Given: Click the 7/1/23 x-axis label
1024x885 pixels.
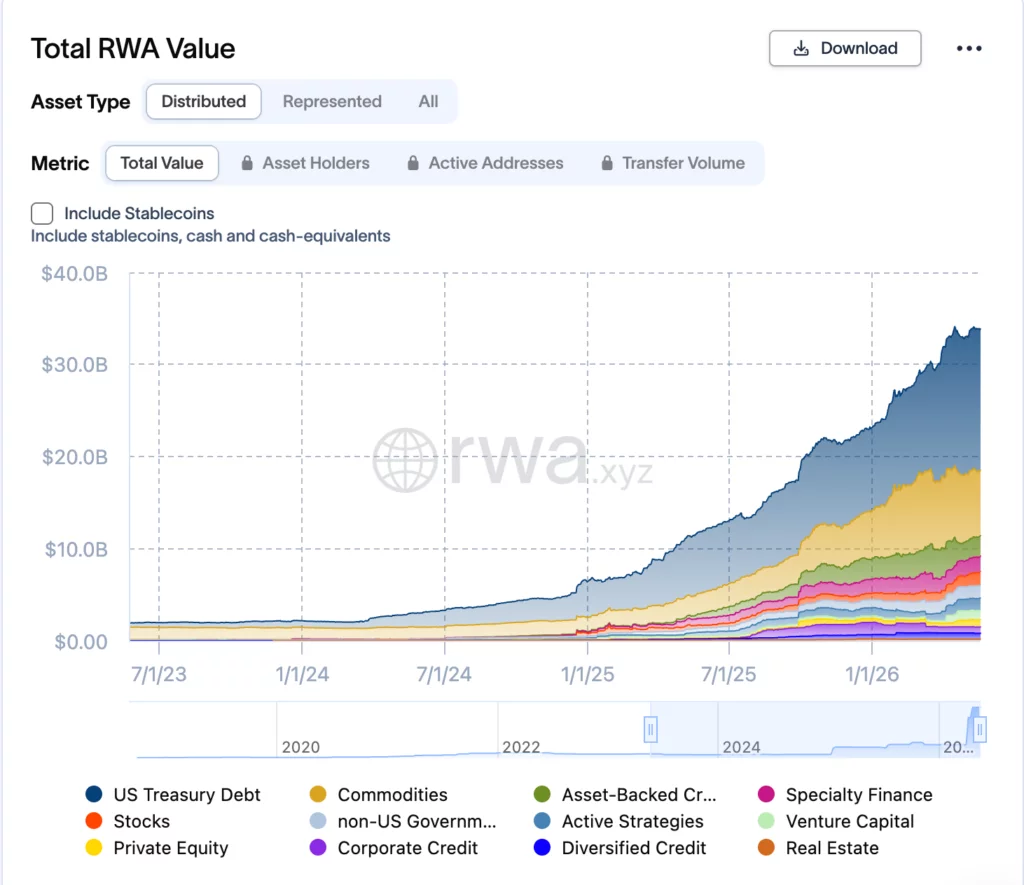Looking at the screenshot, I should point(159,674).
